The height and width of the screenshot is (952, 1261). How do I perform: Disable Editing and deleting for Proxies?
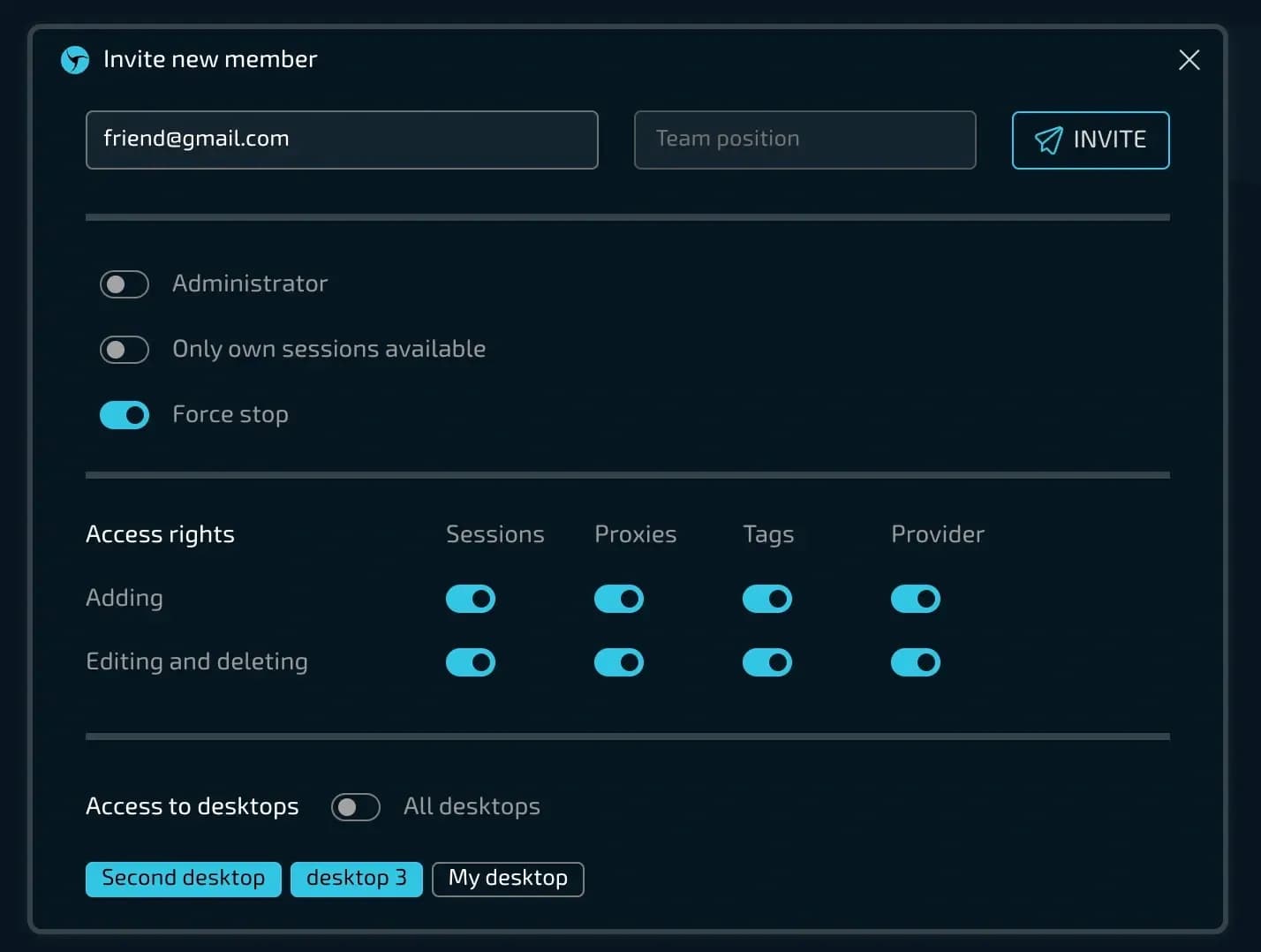pyautogui.click(x=619, y=662)
